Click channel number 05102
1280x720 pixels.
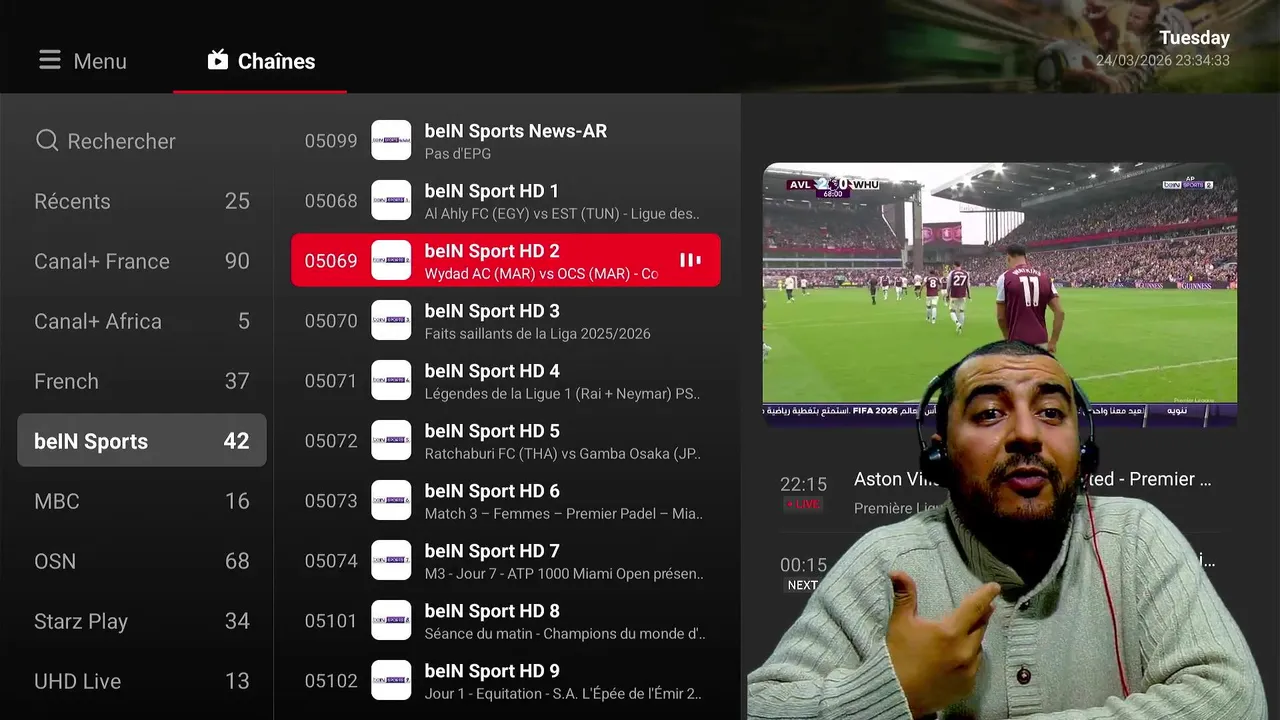331,681
